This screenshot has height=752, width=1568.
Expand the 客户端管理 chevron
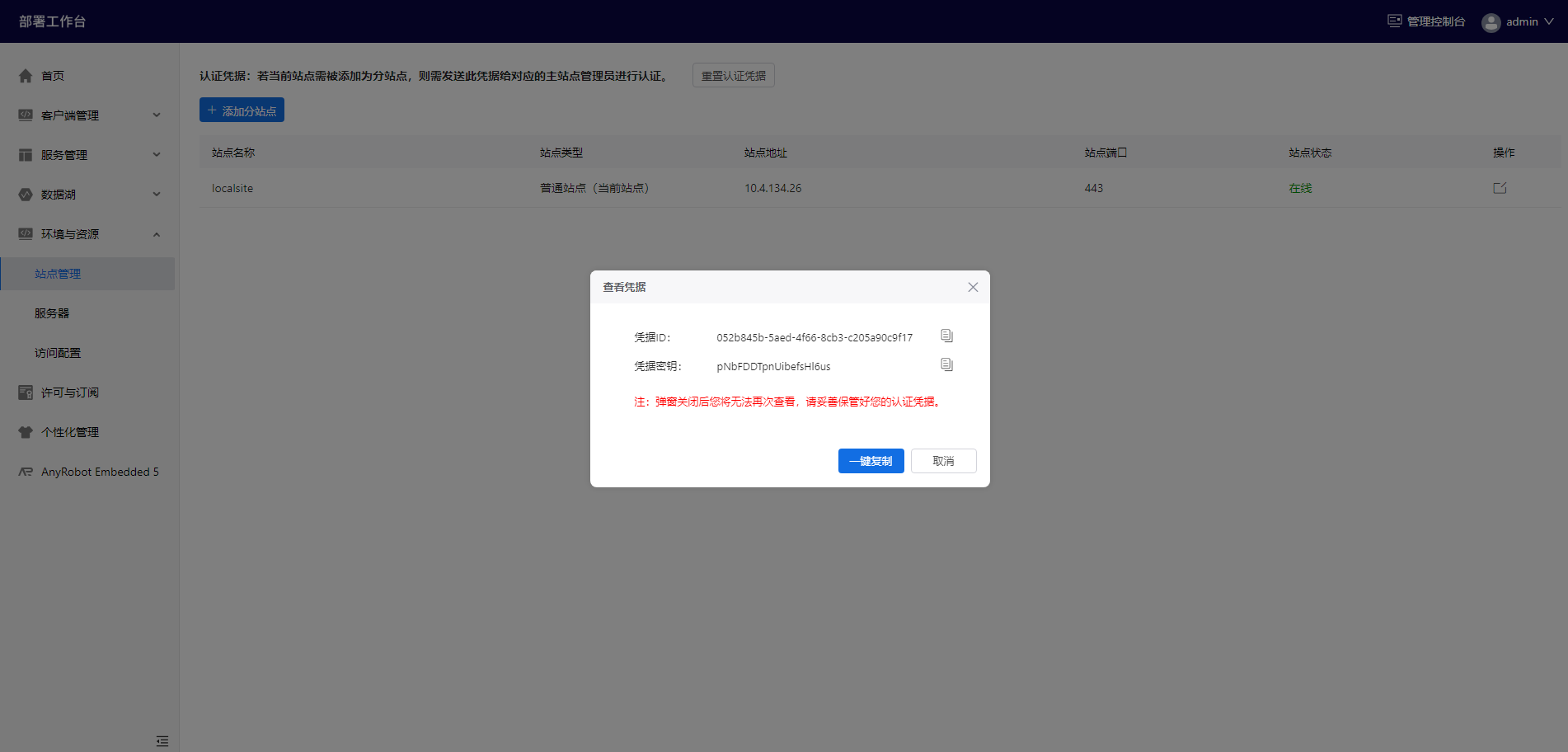tap(157, 115)
